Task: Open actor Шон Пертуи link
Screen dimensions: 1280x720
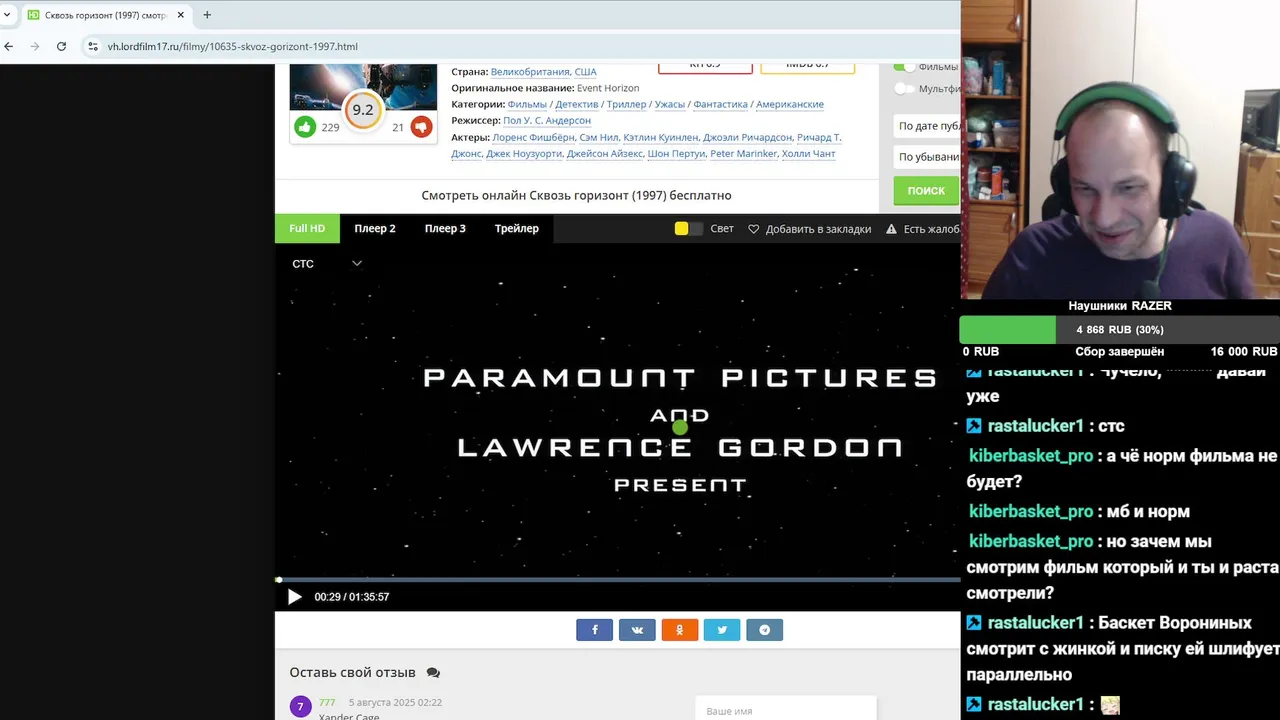Action: tap(676, 153)
